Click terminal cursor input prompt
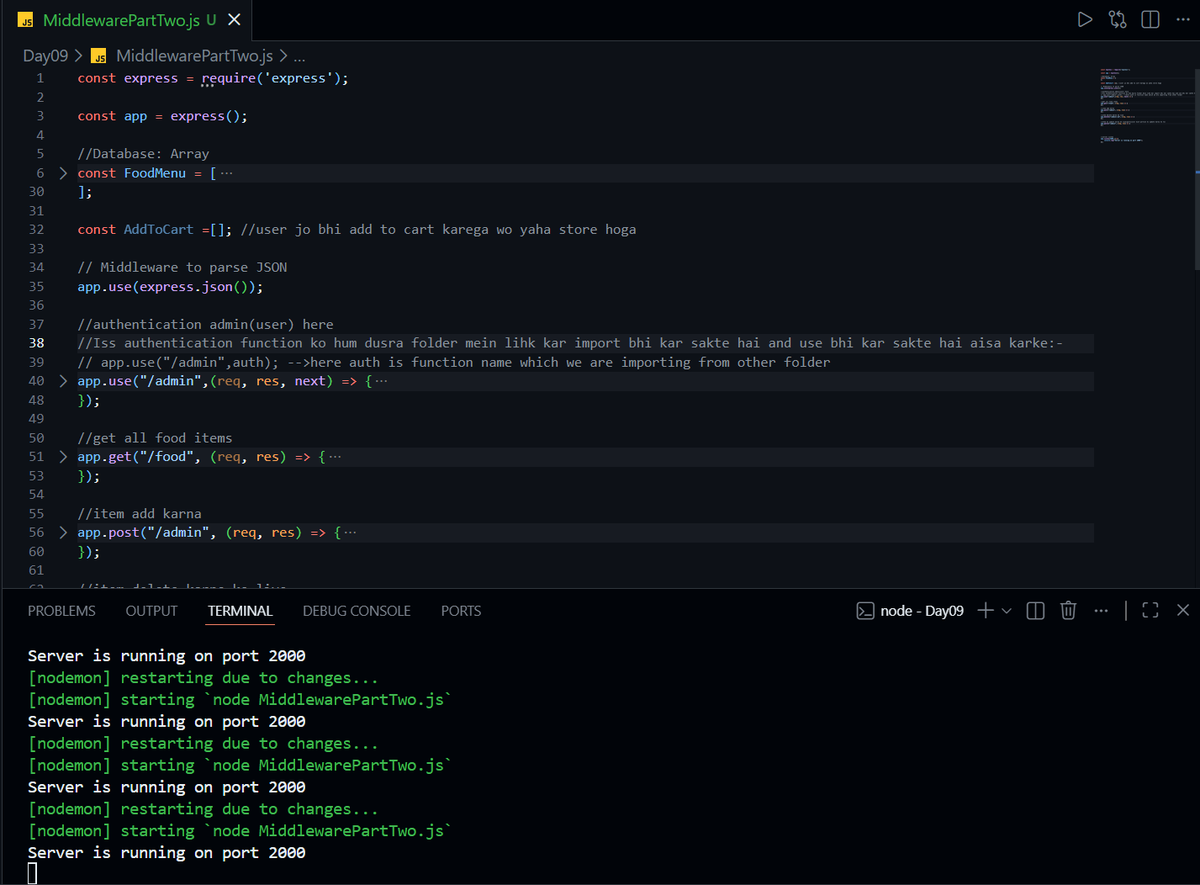The width and height of the screenshot is (1200, 885). (x=33, y=874)
